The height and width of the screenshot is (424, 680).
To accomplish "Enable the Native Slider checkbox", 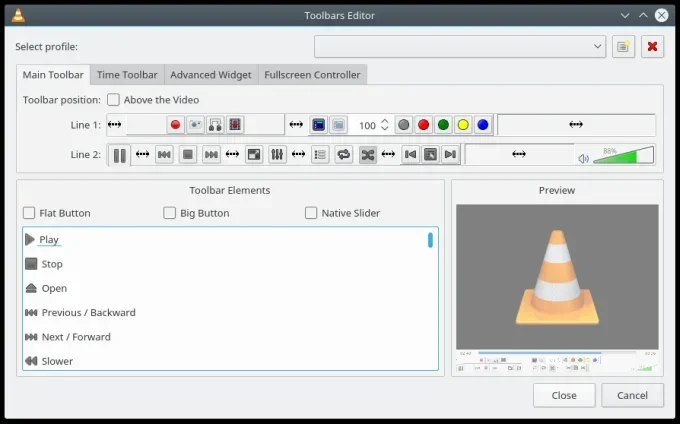I will point(311,213).
